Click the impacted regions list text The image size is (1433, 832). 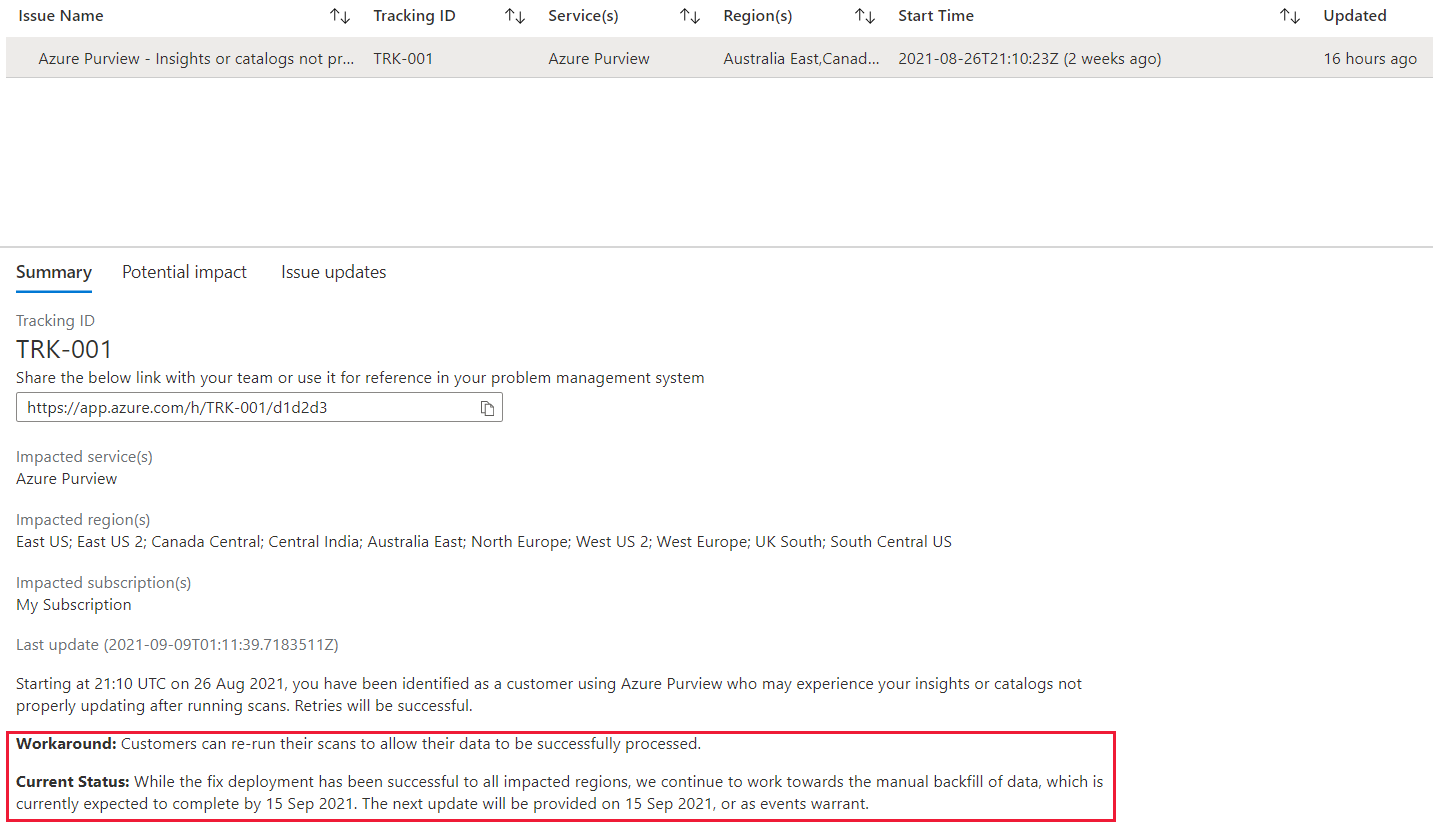pyautogui.click(x=484, y=542)
